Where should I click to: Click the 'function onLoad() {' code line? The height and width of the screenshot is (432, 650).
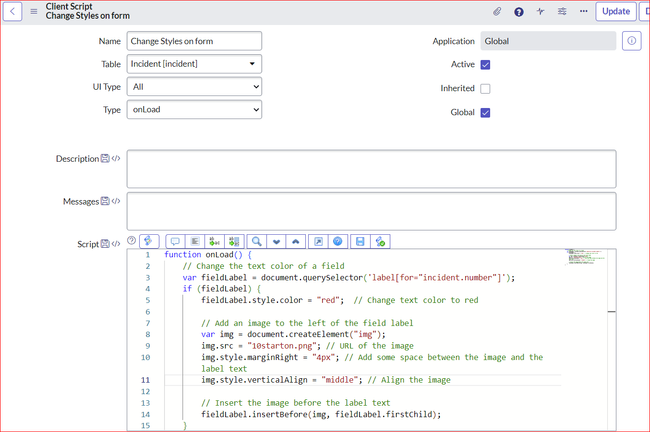click(208, 255)
